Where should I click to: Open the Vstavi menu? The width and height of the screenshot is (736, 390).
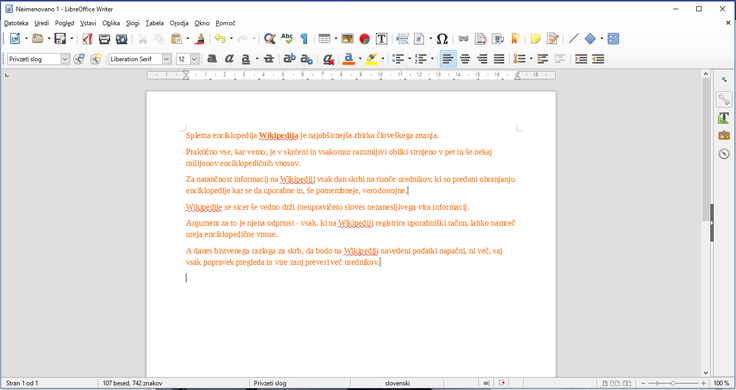88,23
